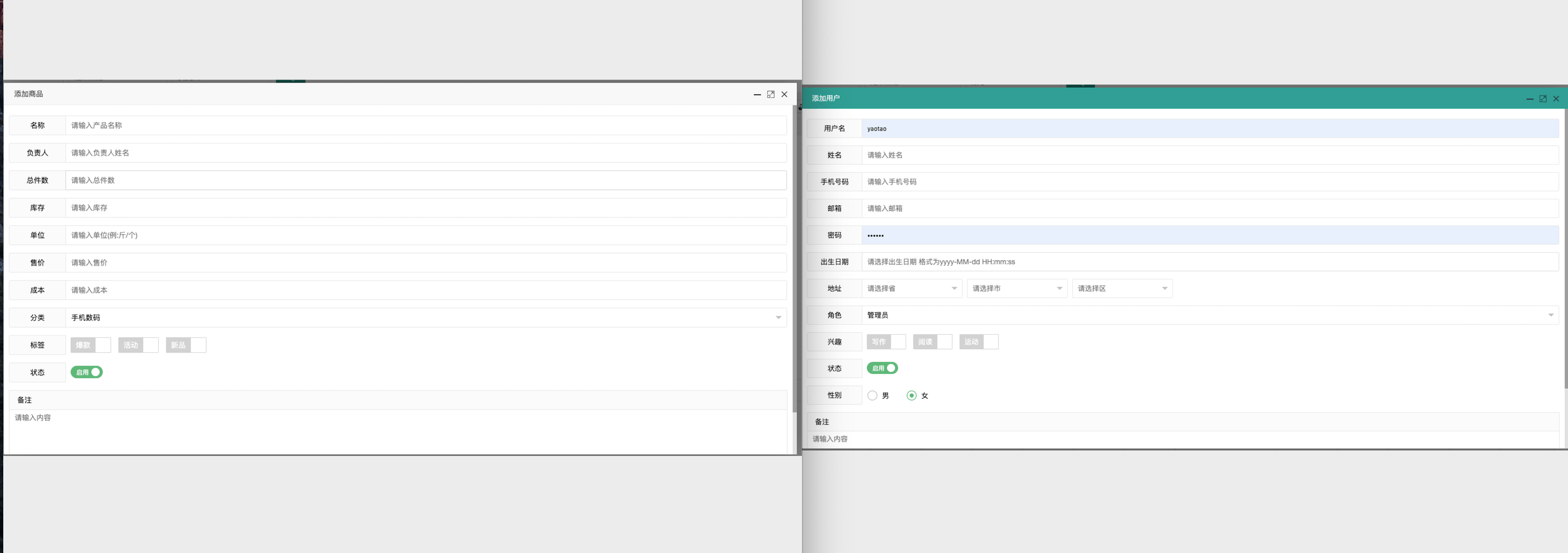Toggle 启用 status switch in 添加商品

(86, 372)
